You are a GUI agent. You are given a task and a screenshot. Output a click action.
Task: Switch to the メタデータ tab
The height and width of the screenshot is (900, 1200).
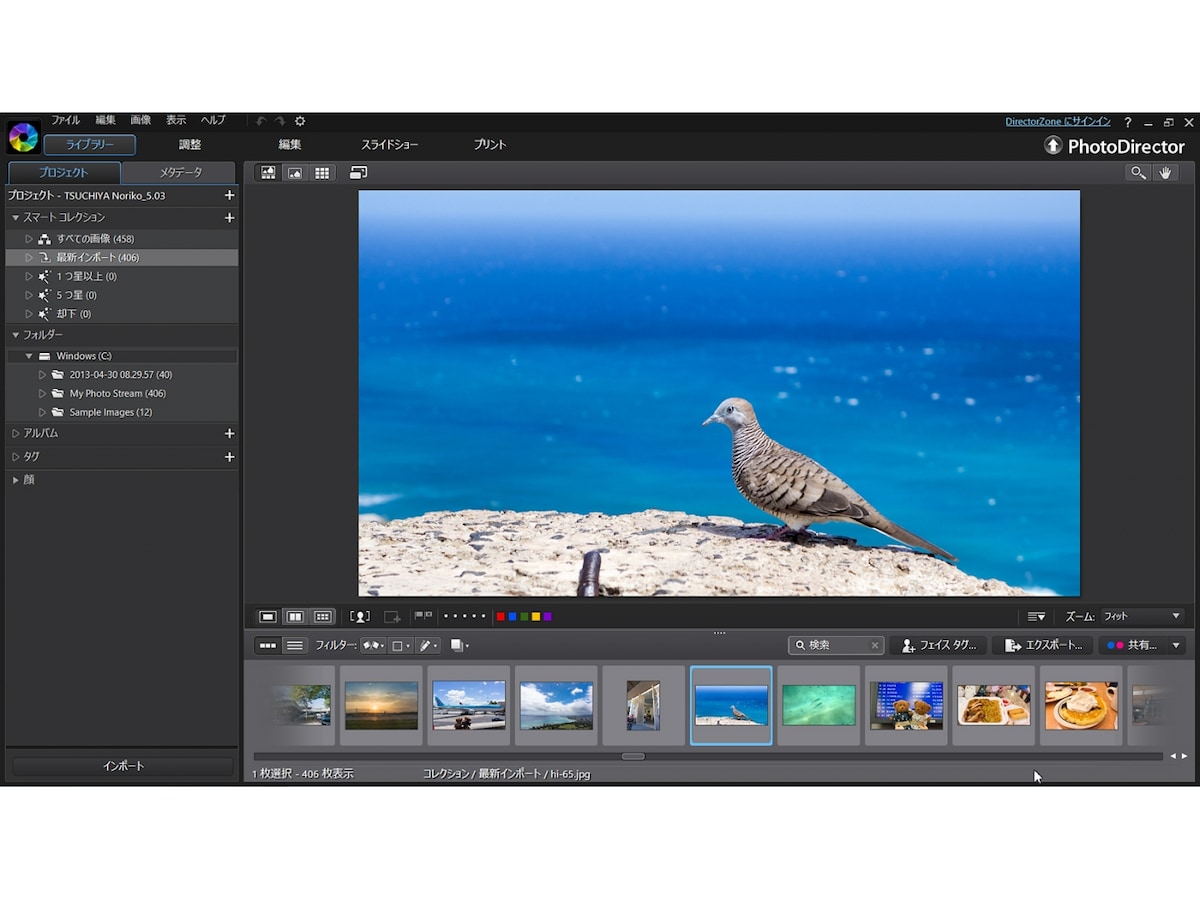180,173
